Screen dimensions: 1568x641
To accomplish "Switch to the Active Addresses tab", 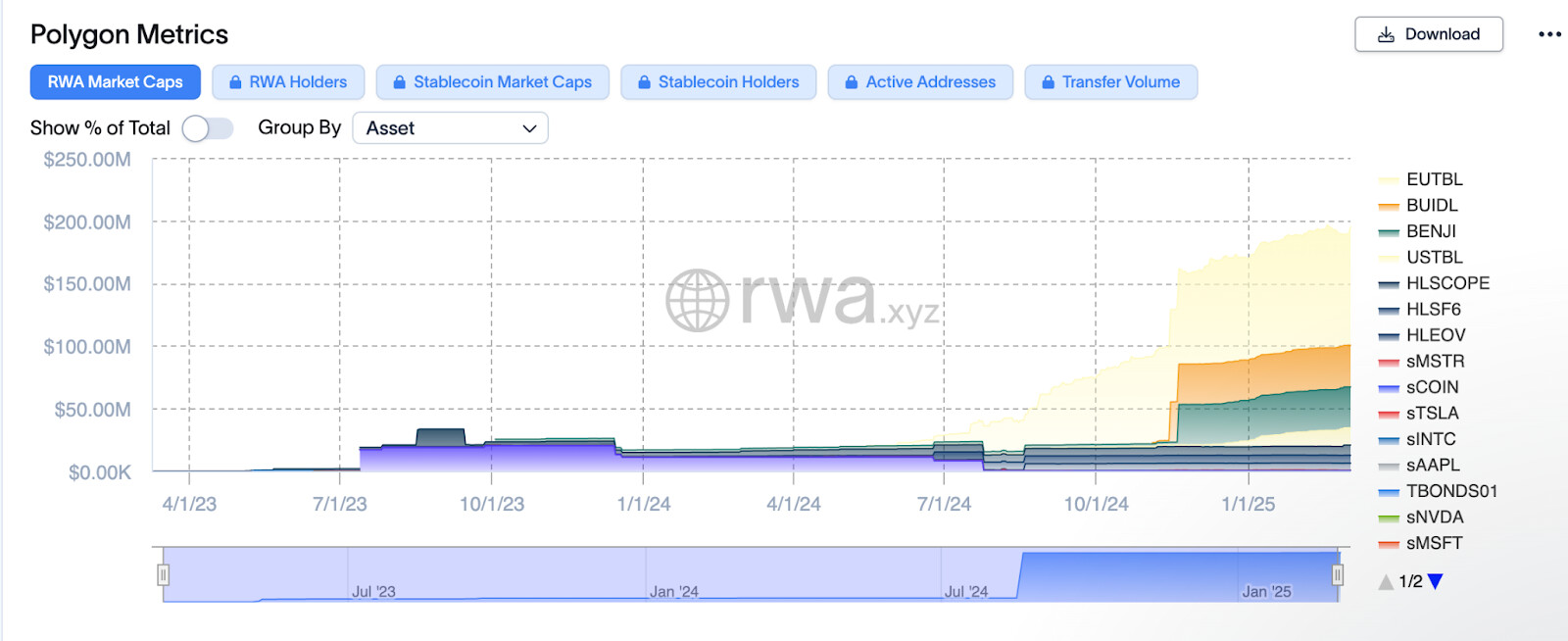I will 920,82.
